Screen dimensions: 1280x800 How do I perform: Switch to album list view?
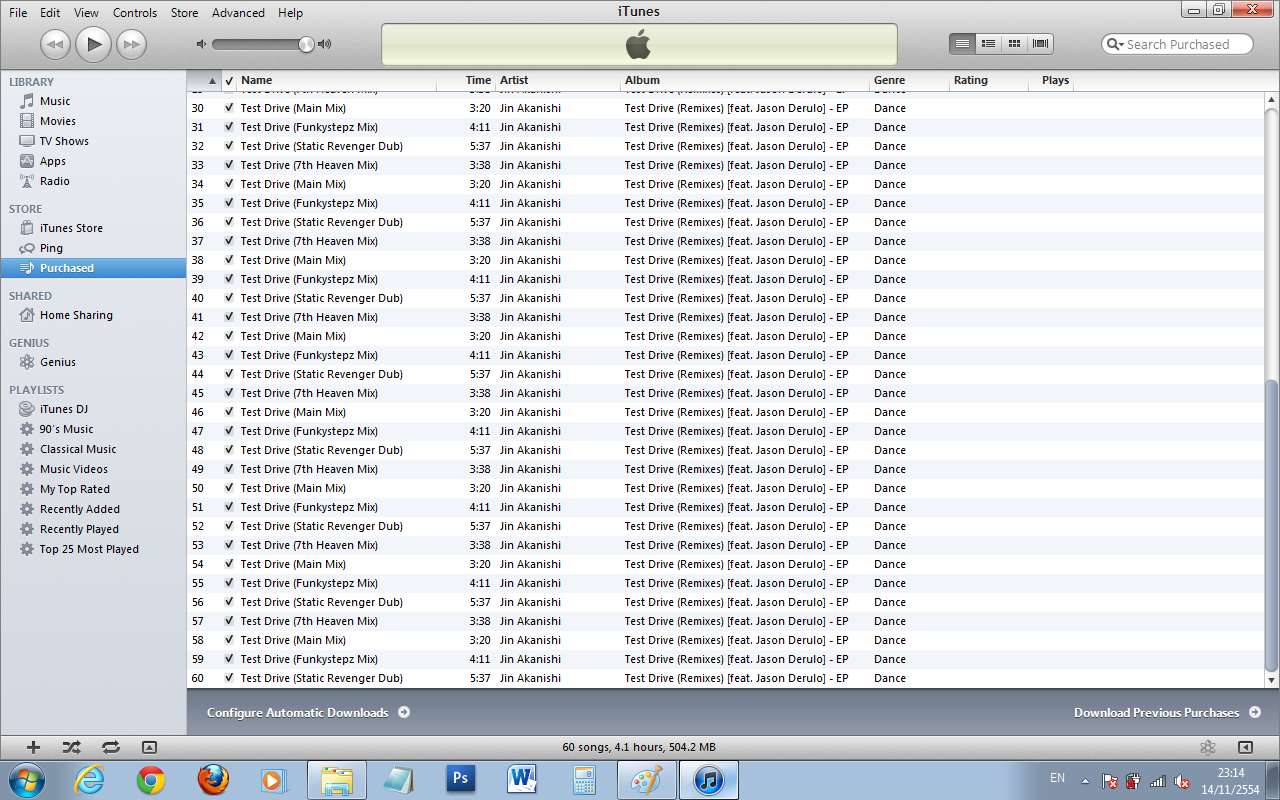tap(988, 44)
